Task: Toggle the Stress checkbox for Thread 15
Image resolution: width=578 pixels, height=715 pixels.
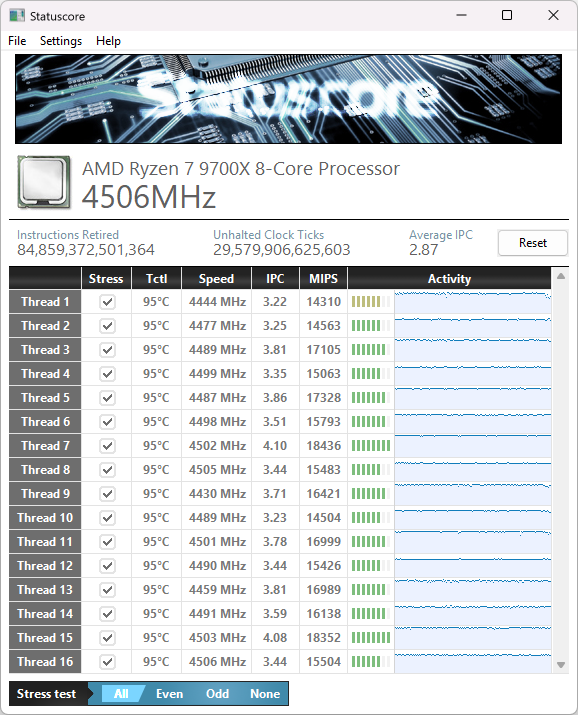Action: tap(108, 637)
